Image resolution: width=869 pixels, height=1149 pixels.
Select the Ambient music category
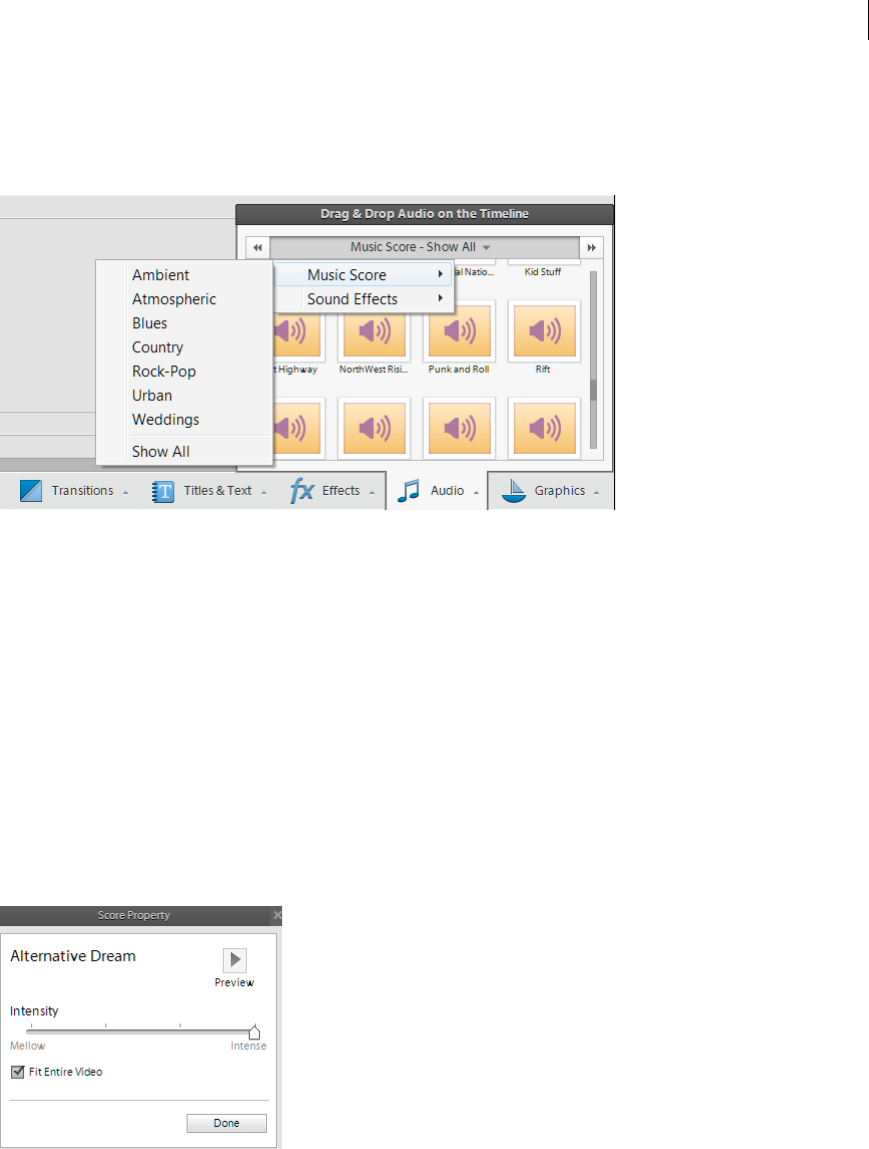pyautogui.click(x=160, y=275)
